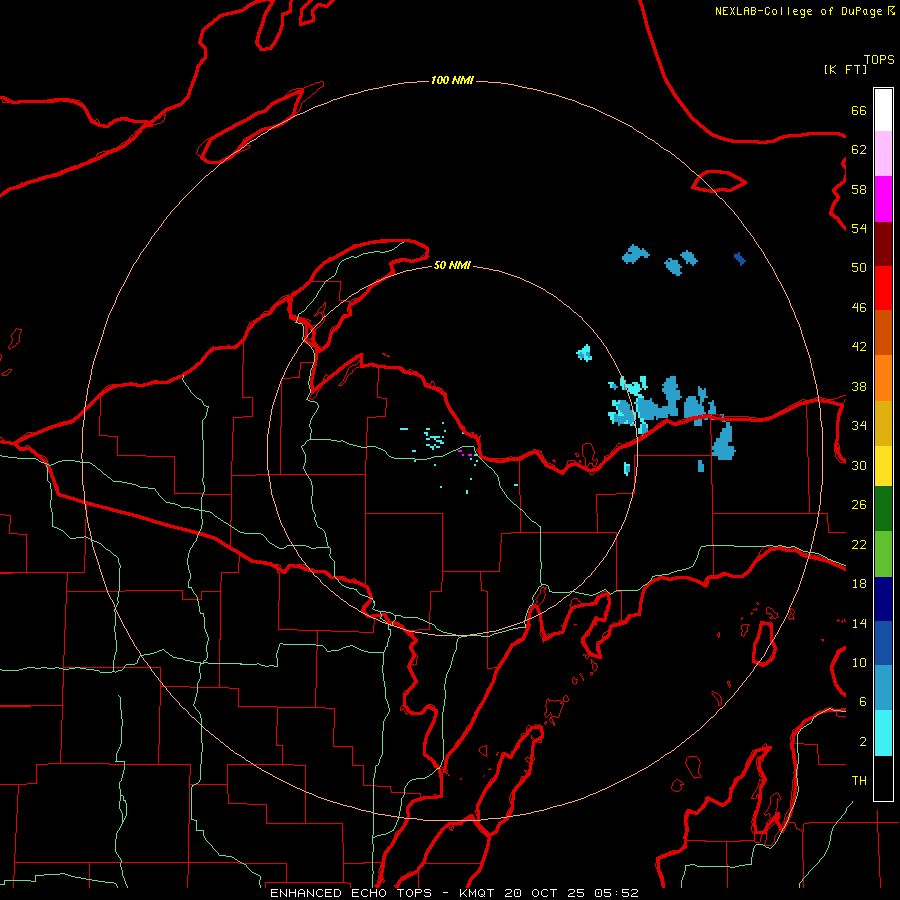The width and height of the screenshot is (900, 900).
Task: Select the dark red 50-54 legend swatch
Action: pyautogui.click(x=883, y=244)
